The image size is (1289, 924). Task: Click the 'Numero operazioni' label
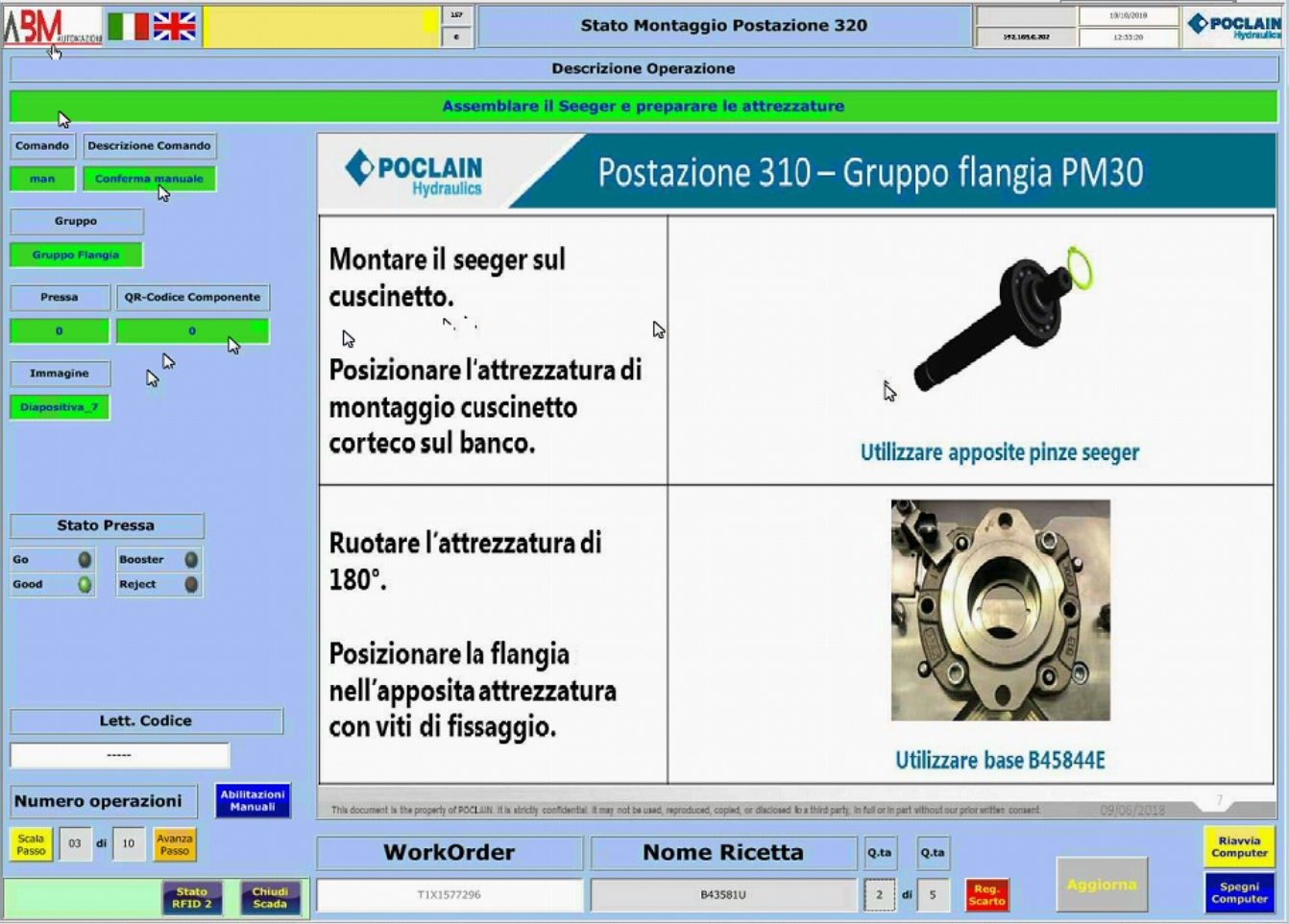104,801
